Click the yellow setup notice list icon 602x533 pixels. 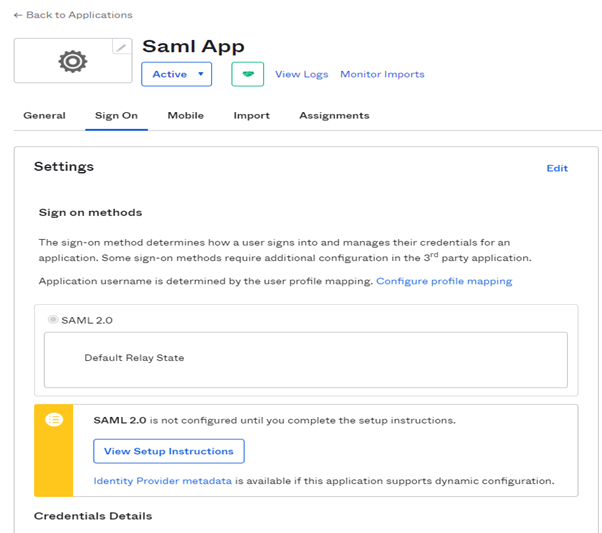(x=54, y=420)
